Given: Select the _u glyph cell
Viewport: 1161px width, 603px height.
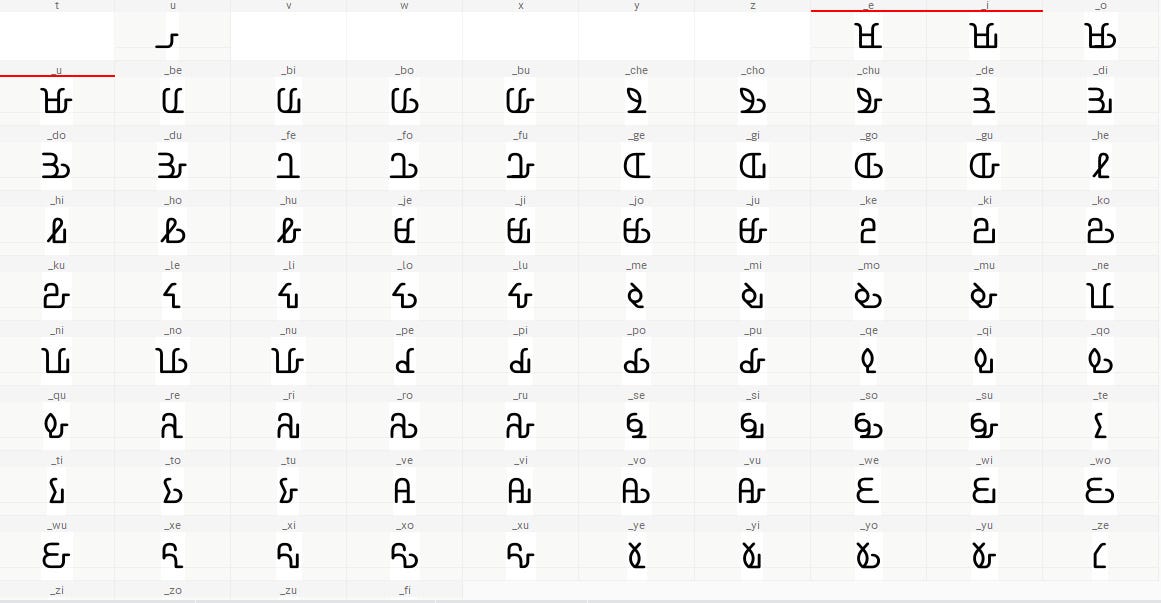Looking at the screenshot, I should 57,94.
